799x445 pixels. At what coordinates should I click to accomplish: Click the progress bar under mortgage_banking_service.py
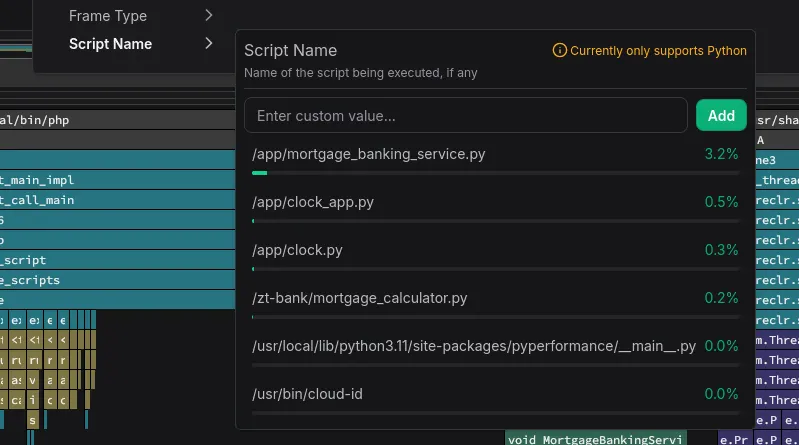(x=495, y=173)
